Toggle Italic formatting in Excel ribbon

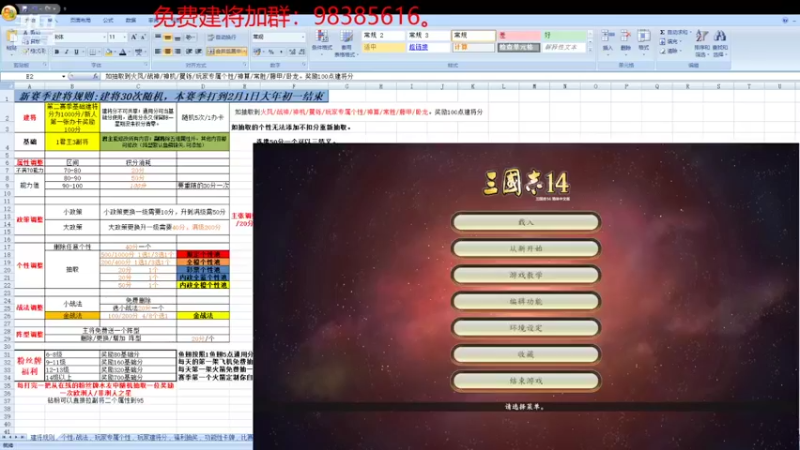pos(66,52)
